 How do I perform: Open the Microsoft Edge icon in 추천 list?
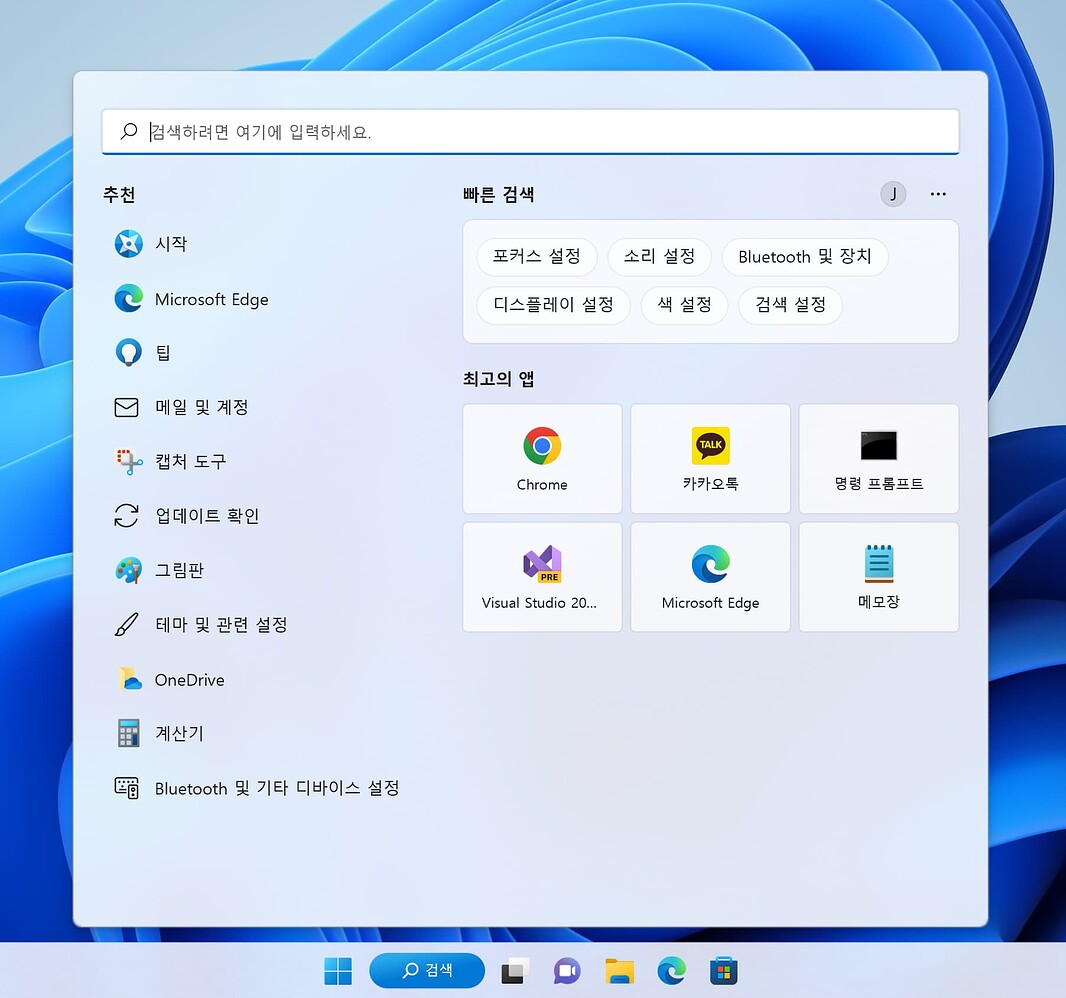[x=128, y=298]
